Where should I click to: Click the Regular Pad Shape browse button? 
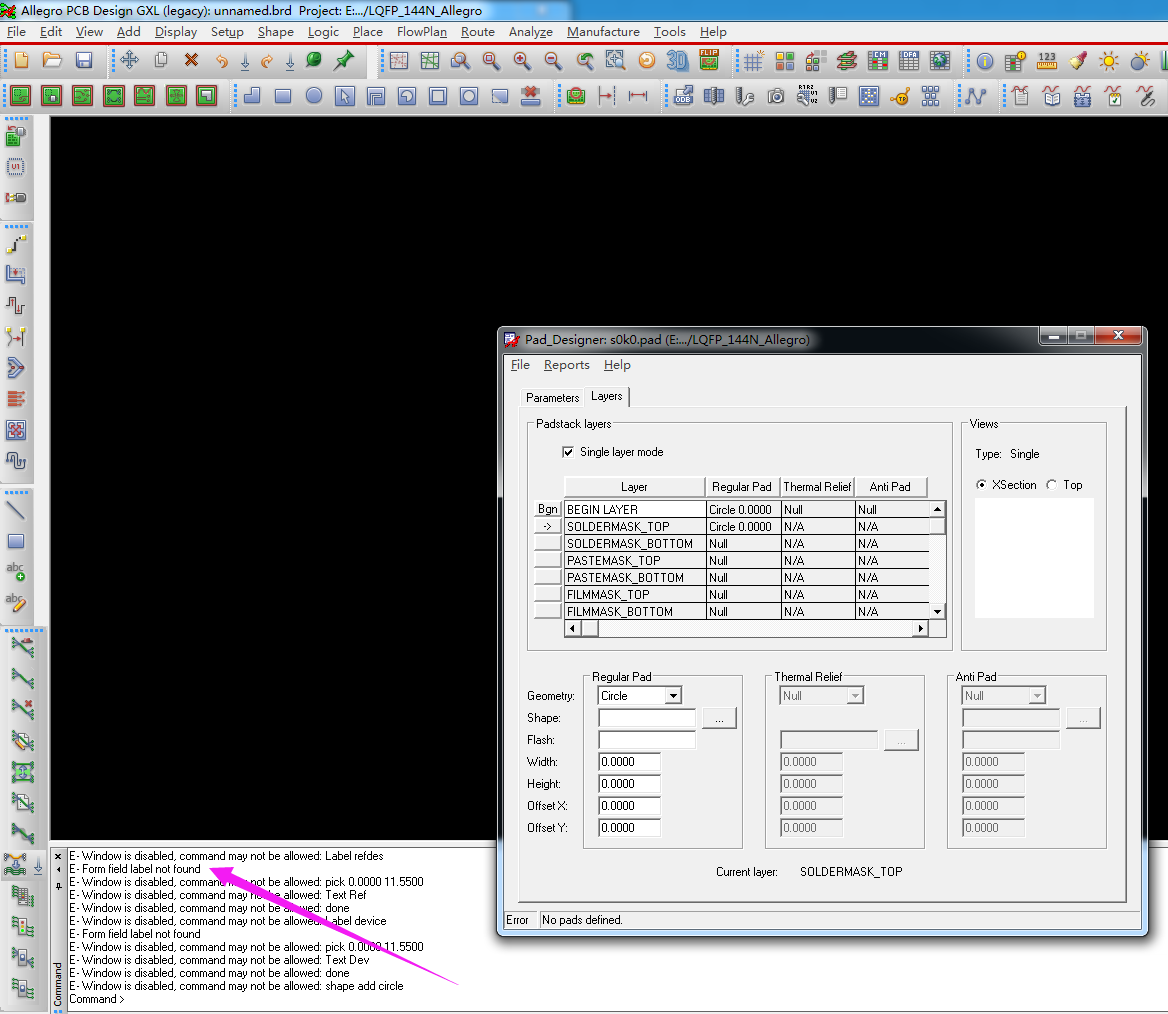[x=719, y=718]
